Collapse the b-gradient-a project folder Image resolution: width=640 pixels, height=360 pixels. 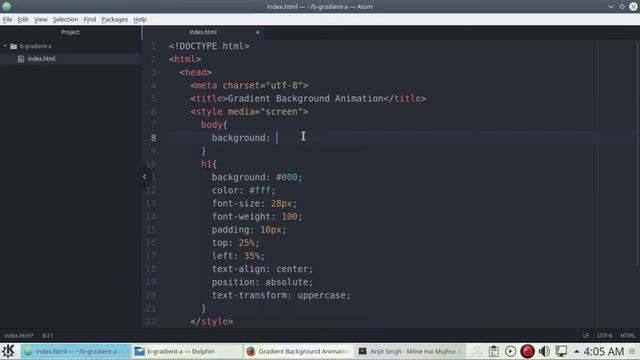tap(5, 46)
